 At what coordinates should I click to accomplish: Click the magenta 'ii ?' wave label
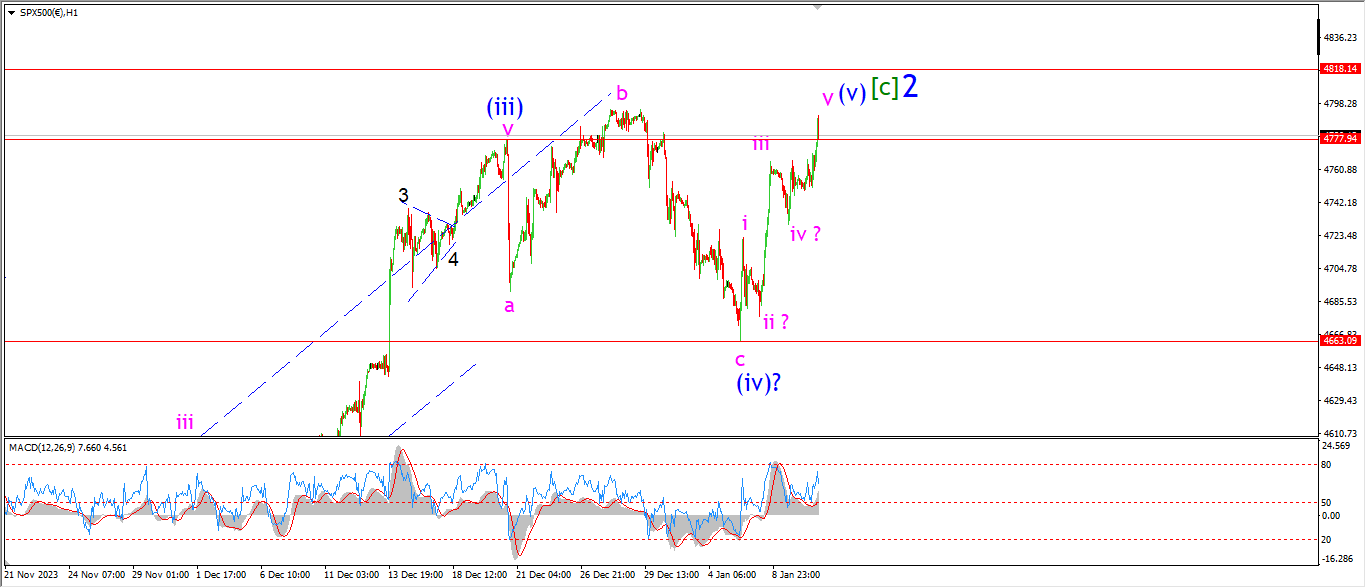[x=777, y=321]
